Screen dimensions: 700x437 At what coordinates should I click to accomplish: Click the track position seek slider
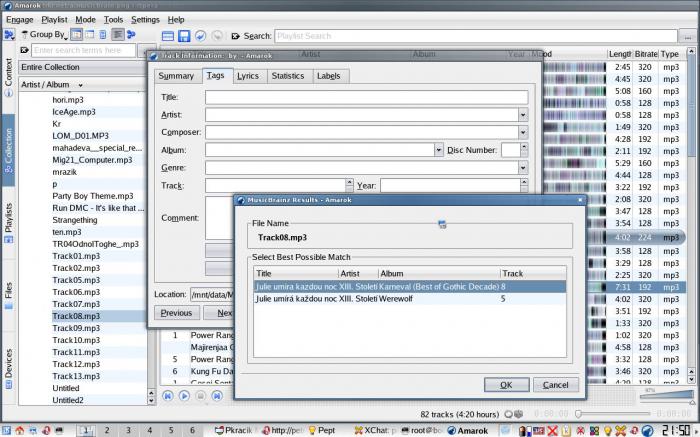pyautogui.click(x=612, y=414)
